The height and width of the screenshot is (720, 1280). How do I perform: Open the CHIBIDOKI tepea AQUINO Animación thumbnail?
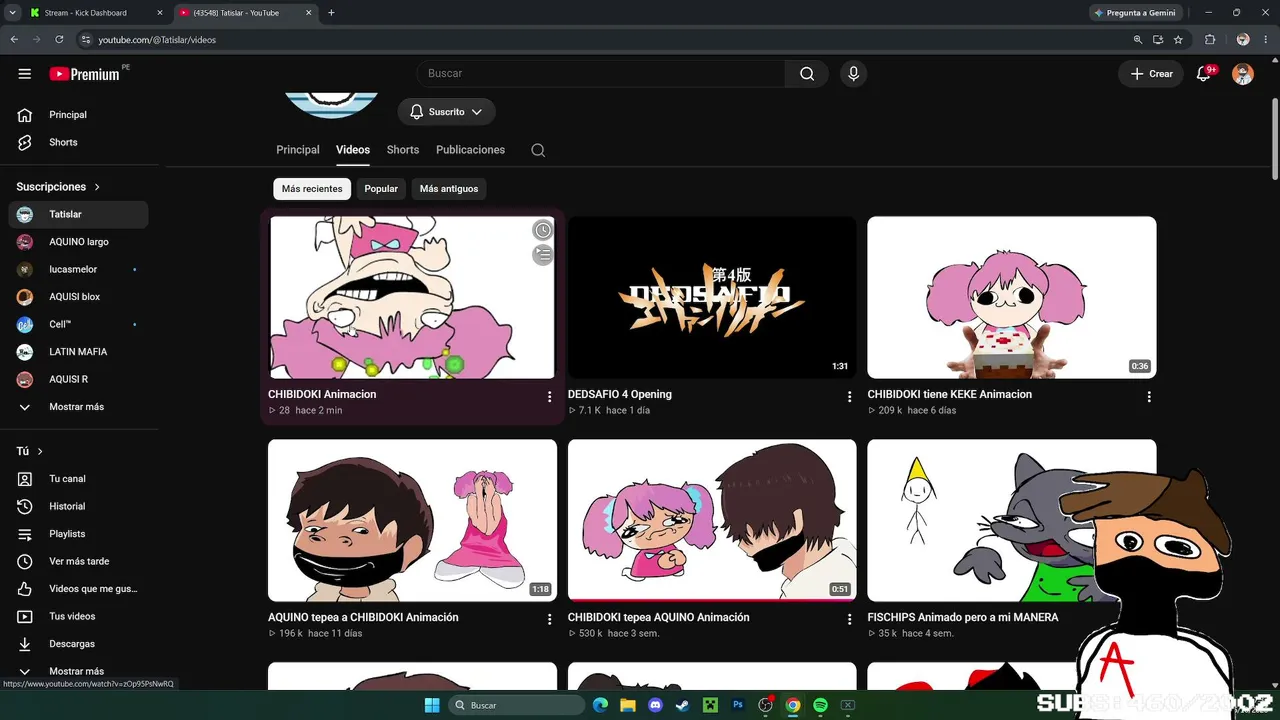(x=712, y=521)
